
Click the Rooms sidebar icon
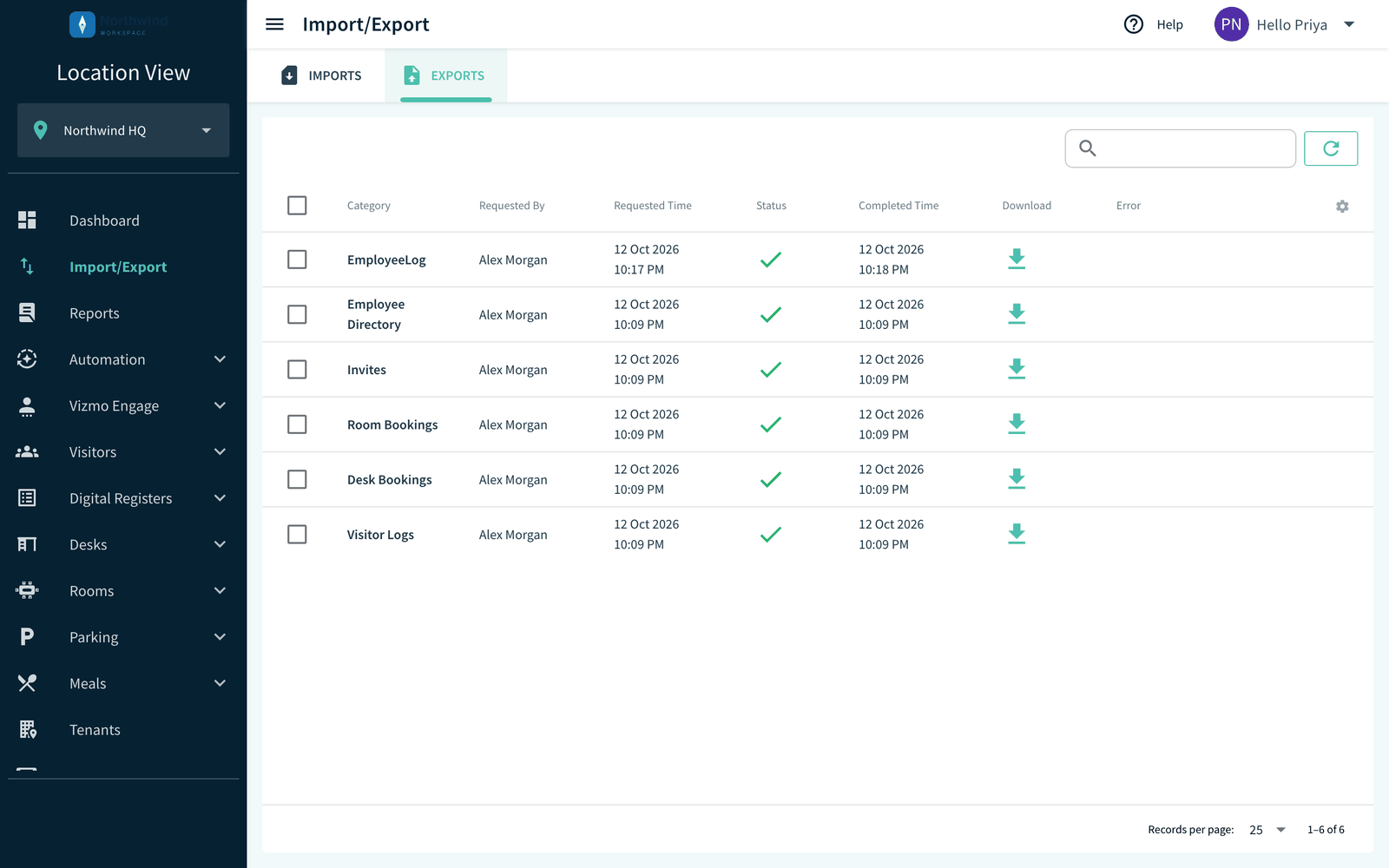tap(27, 591)
